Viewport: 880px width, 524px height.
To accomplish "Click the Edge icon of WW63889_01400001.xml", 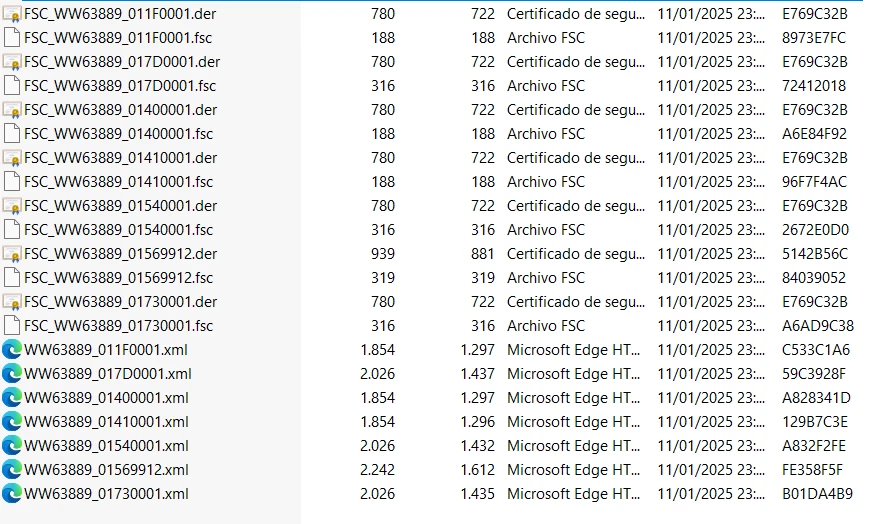I will pos(12,398).
